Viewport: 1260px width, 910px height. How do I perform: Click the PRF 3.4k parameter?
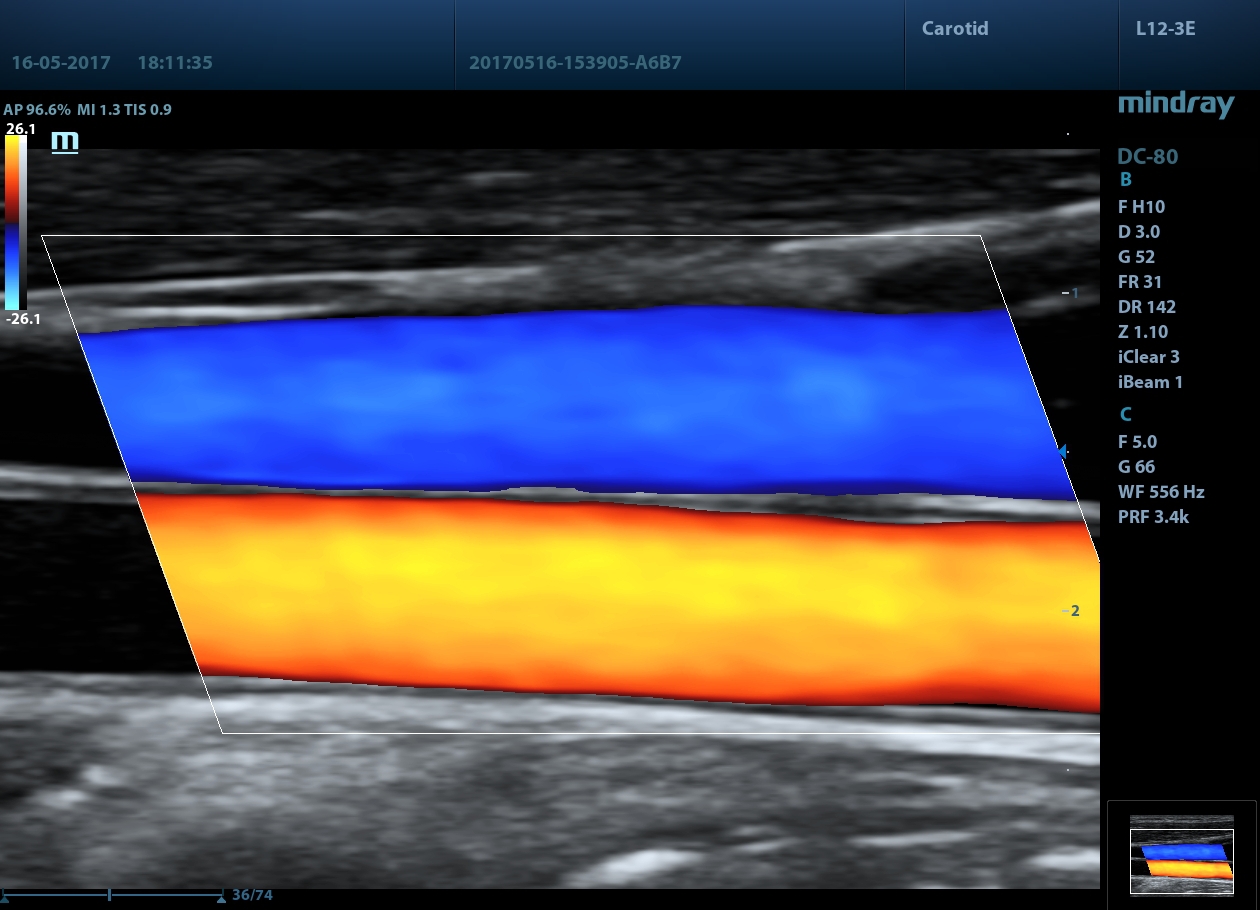[x=1153, y=517]
